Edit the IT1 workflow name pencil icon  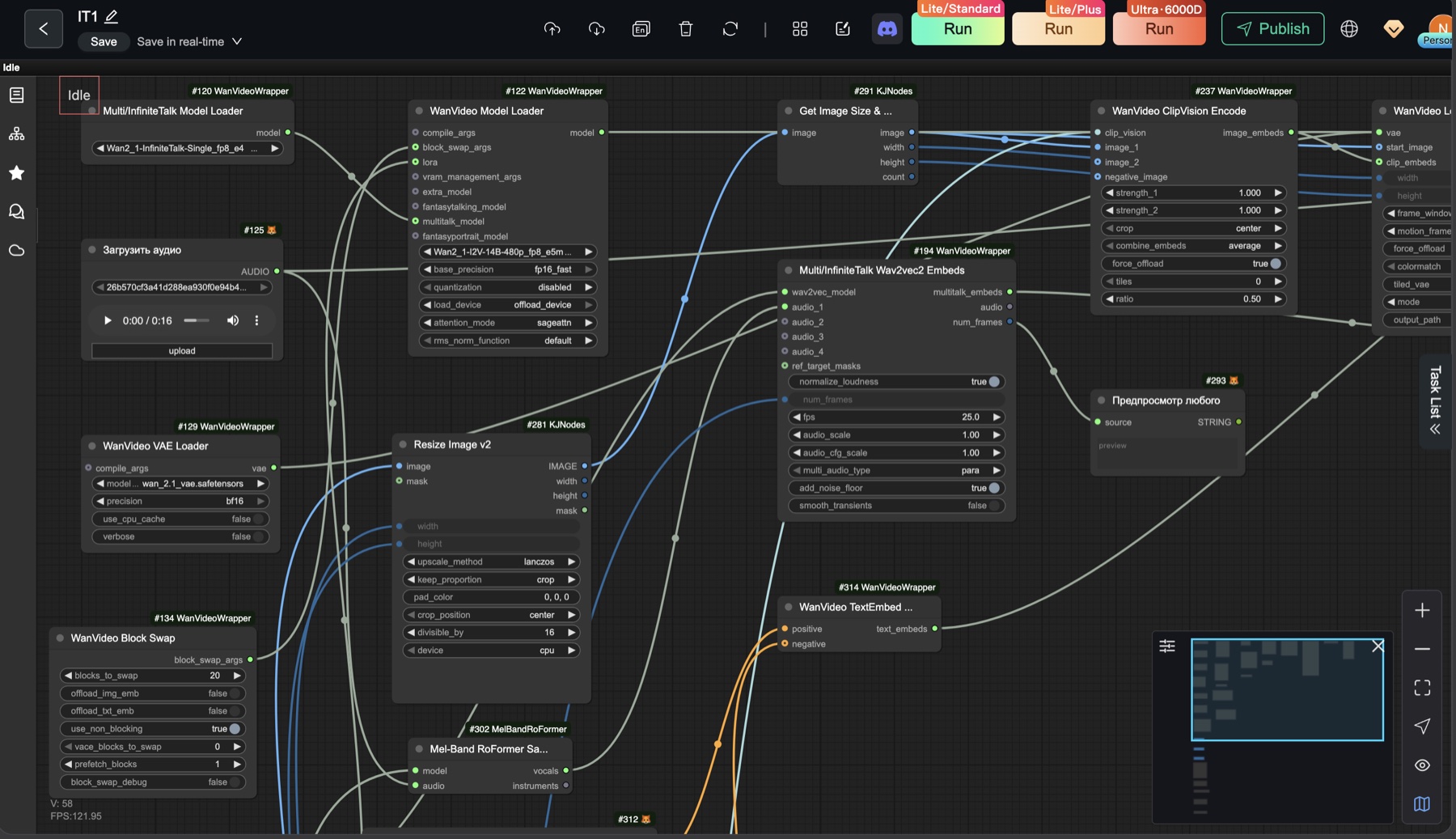[x=112, y=16]
